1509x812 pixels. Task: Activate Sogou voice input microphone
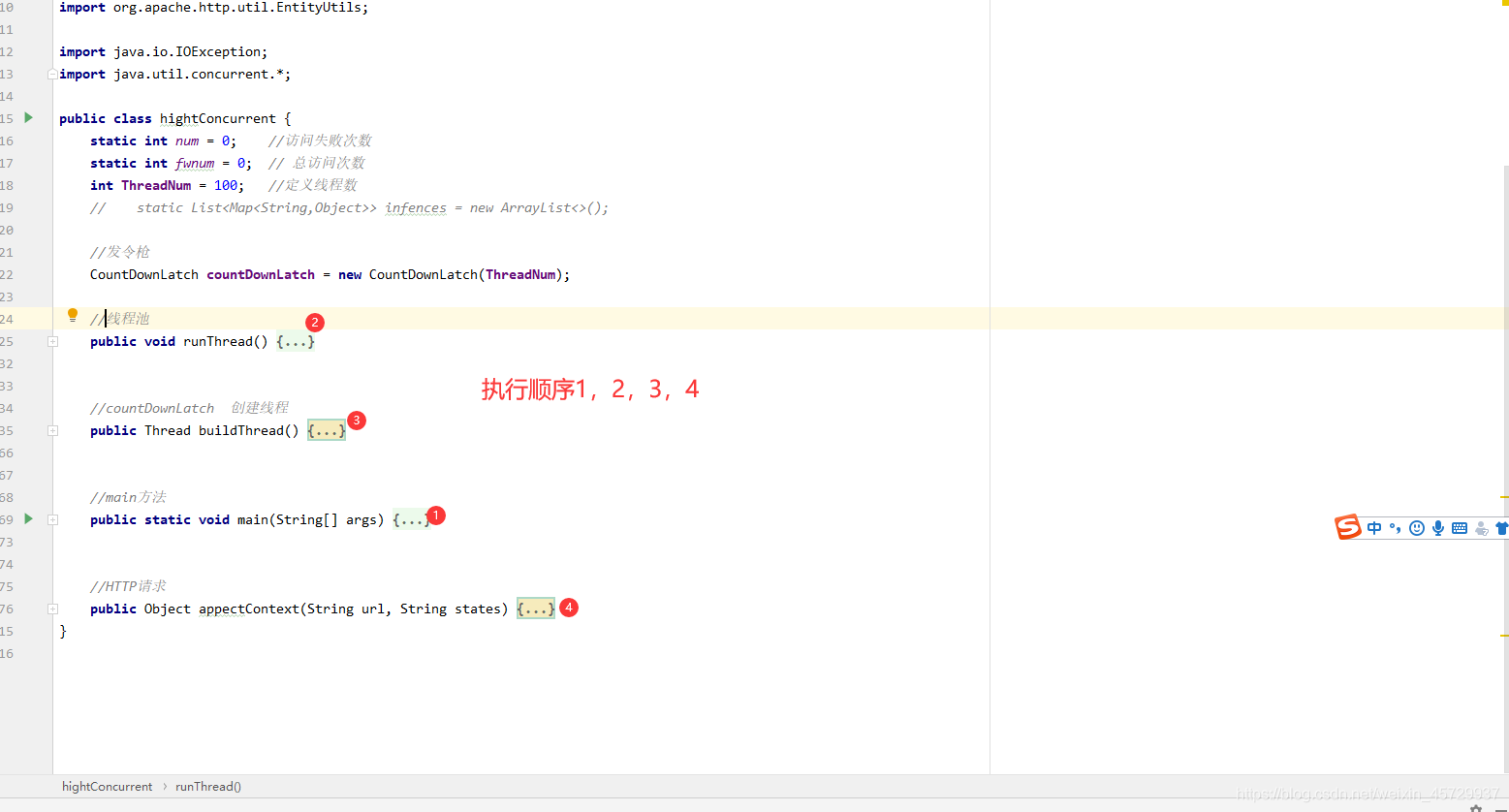tap(1438, 528)
